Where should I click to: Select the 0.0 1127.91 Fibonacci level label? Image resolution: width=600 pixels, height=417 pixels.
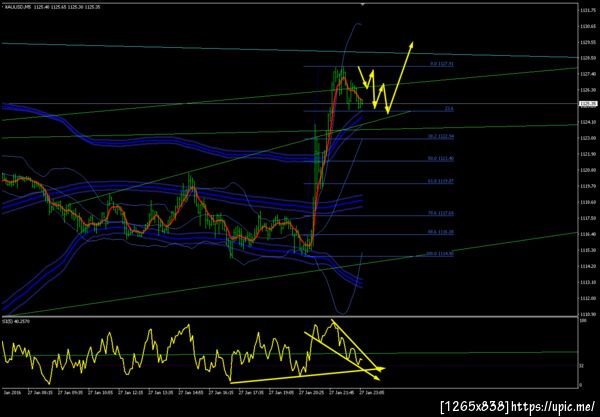coord(442,64)
